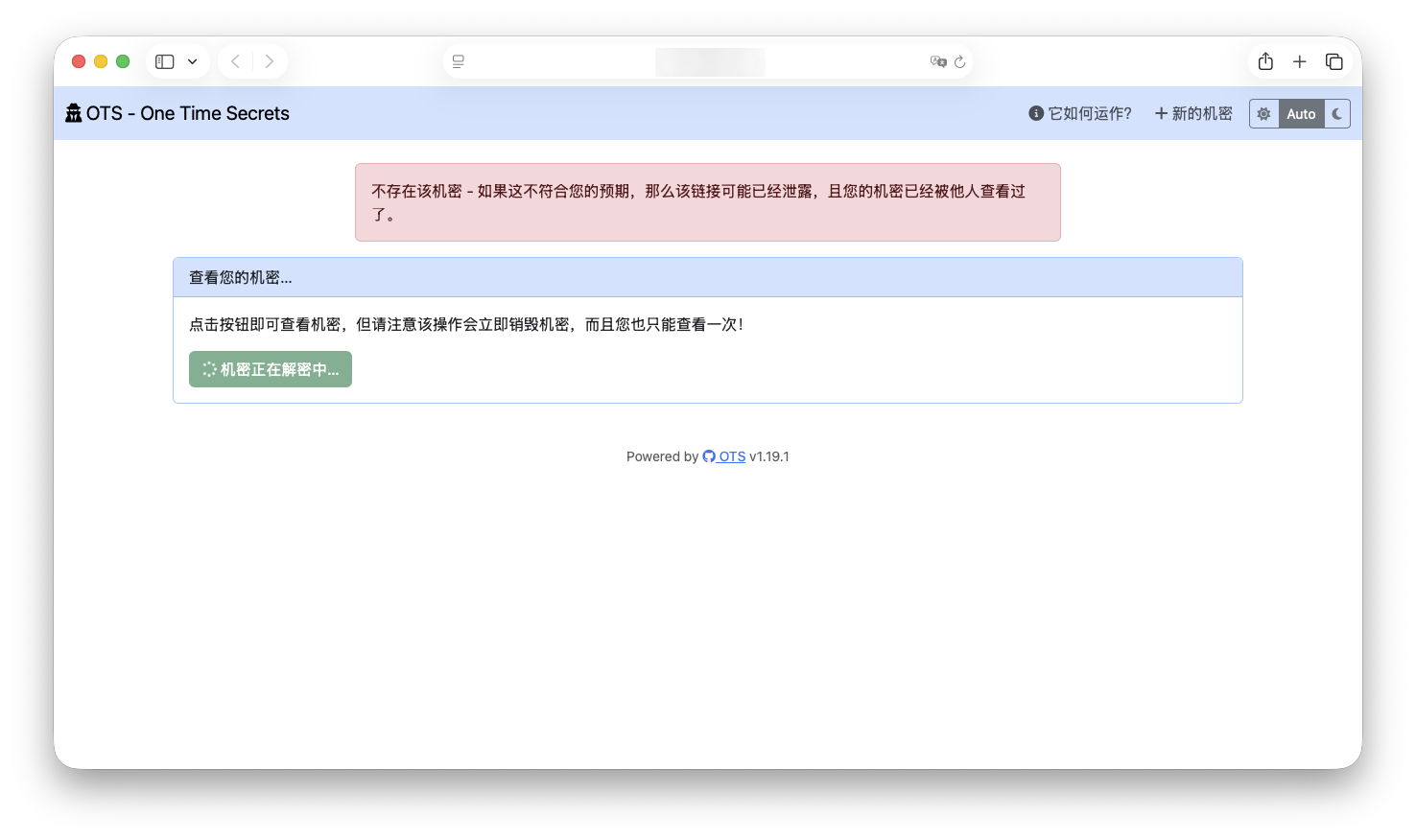The height and width of the screenshot is (840, 1416).
Task: Click the GitHub icon in the footer
Action: pyautogui.click(x=708, y=456)
